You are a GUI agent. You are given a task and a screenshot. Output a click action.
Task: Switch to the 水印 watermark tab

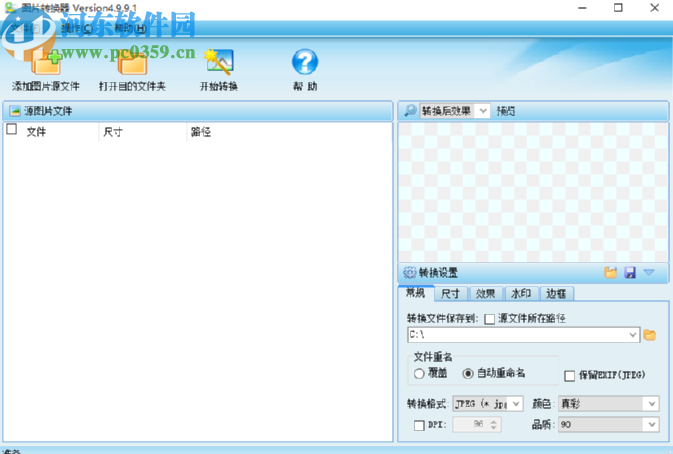[521, 294]
